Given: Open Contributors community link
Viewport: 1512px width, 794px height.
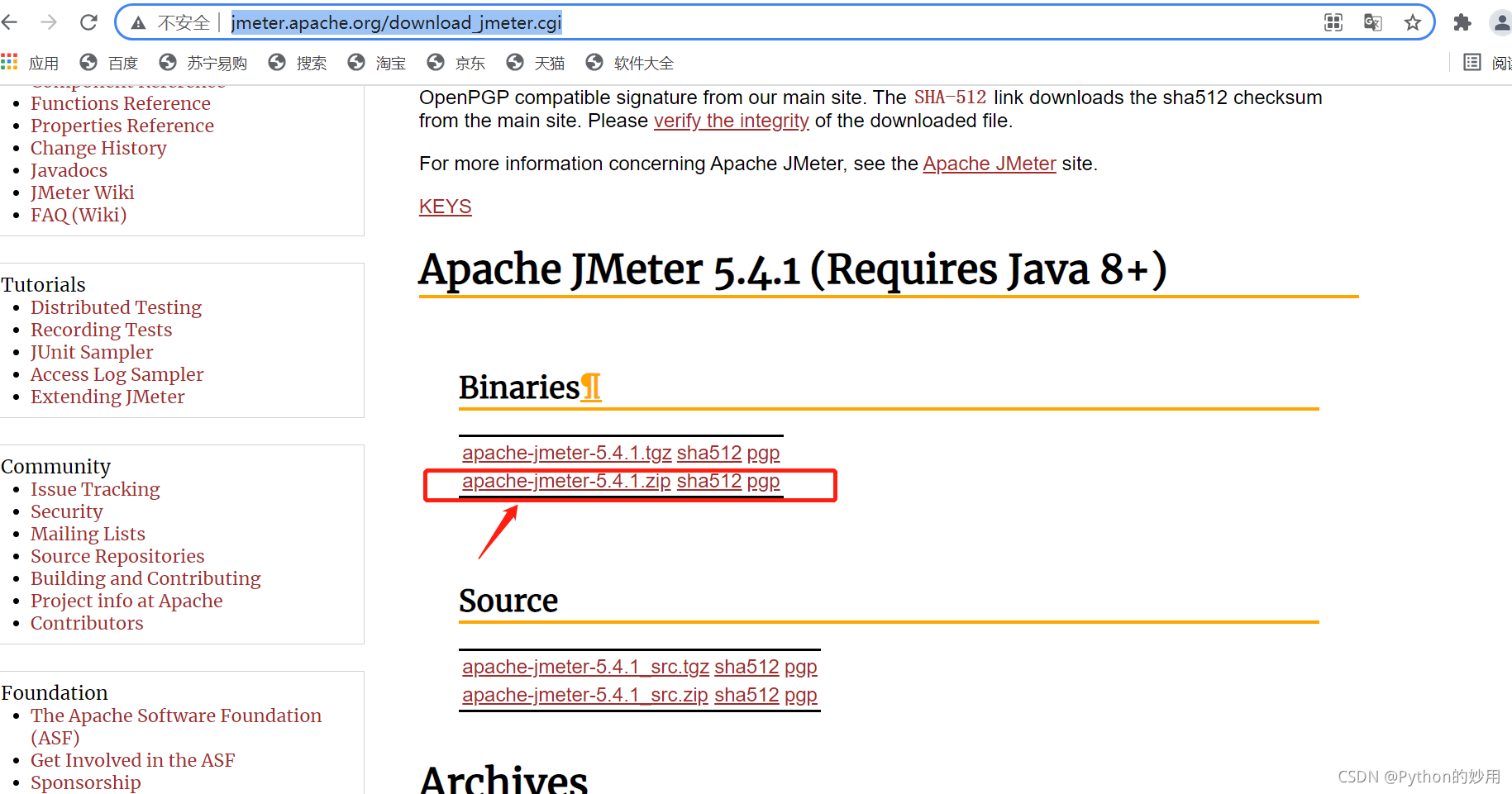Looking at the screenshot, I should (87, 623).
